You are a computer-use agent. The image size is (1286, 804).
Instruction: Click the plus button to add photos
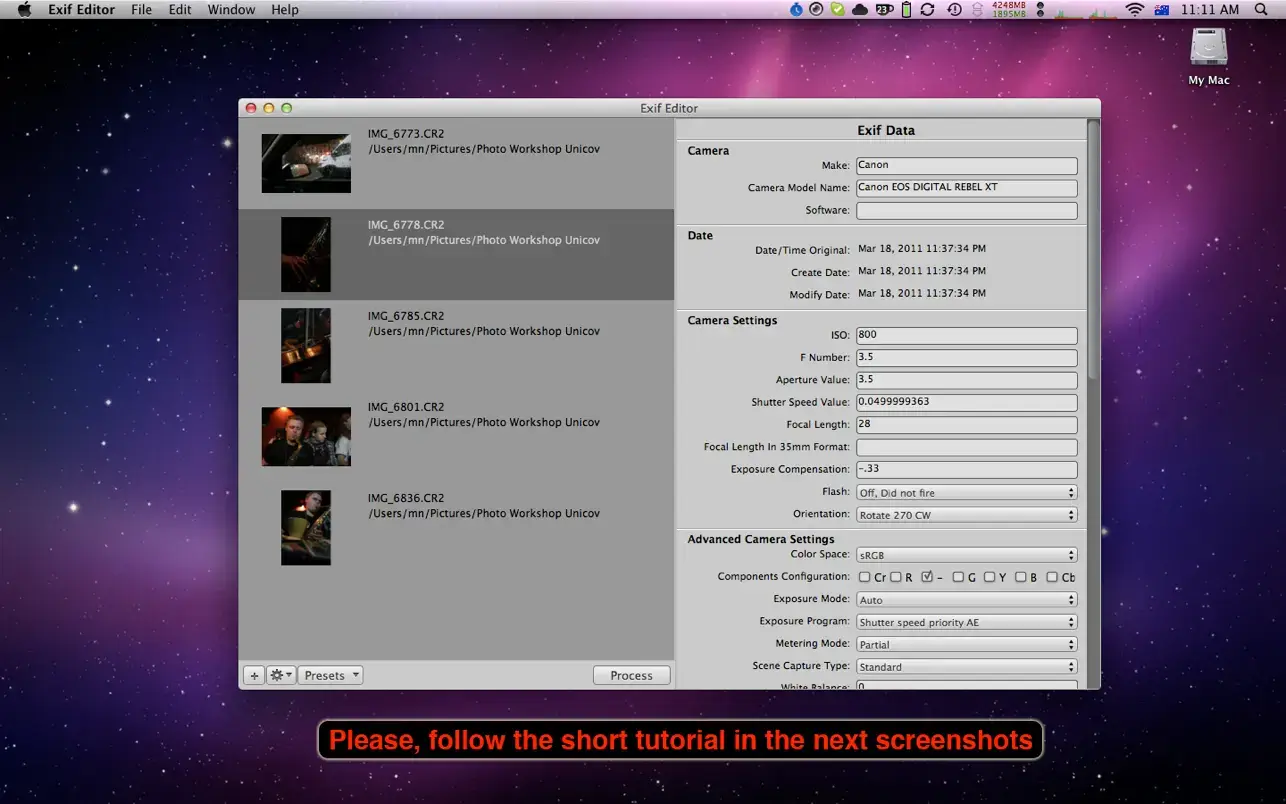254,676
